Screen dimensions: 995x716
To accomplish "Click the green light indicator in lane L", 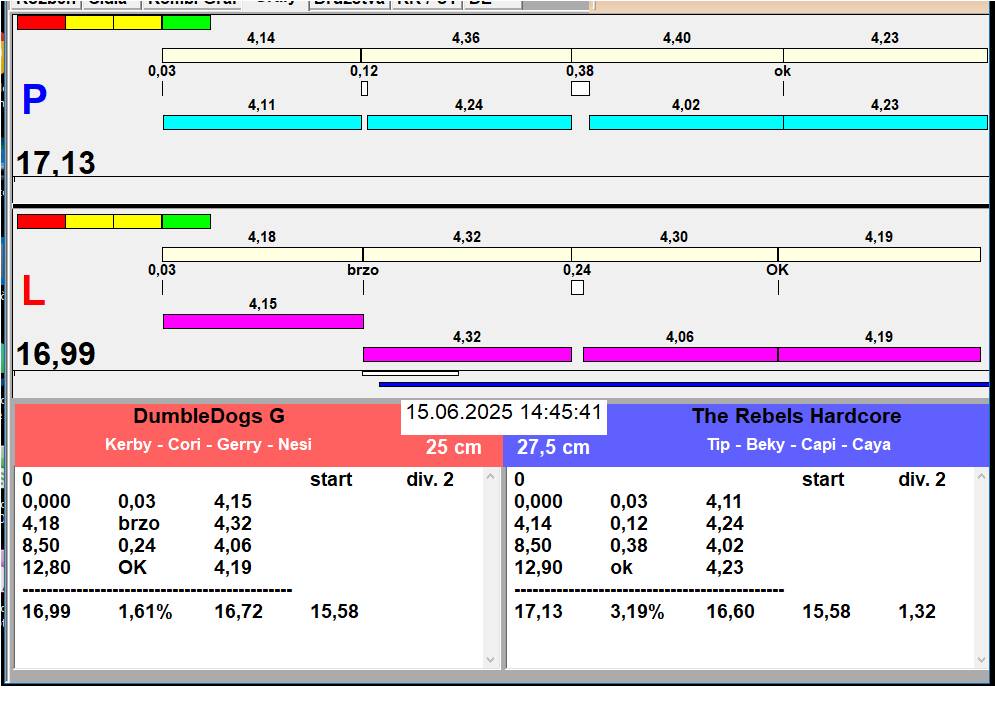I will tap(186, 221).
